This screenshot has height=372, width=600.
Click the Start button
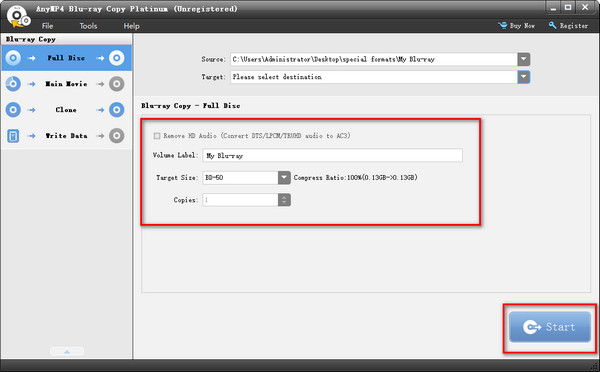coord(550,327)
